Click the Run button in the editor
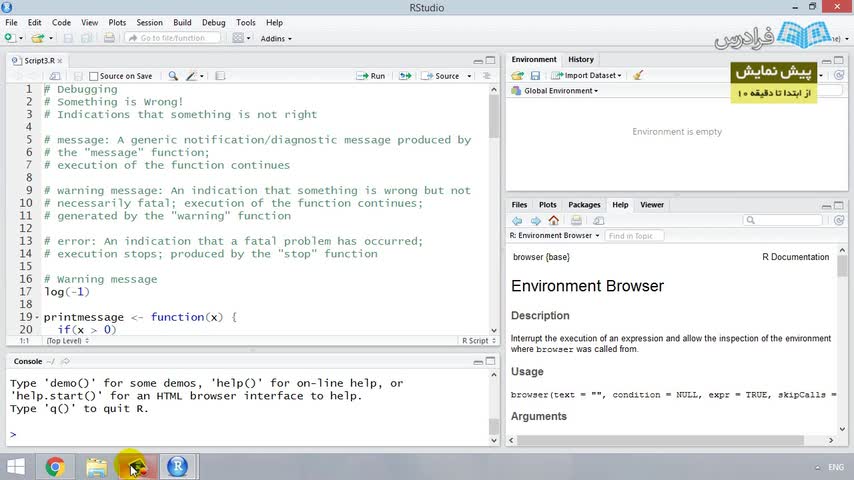The image size is (854, 480). [371, 76]
